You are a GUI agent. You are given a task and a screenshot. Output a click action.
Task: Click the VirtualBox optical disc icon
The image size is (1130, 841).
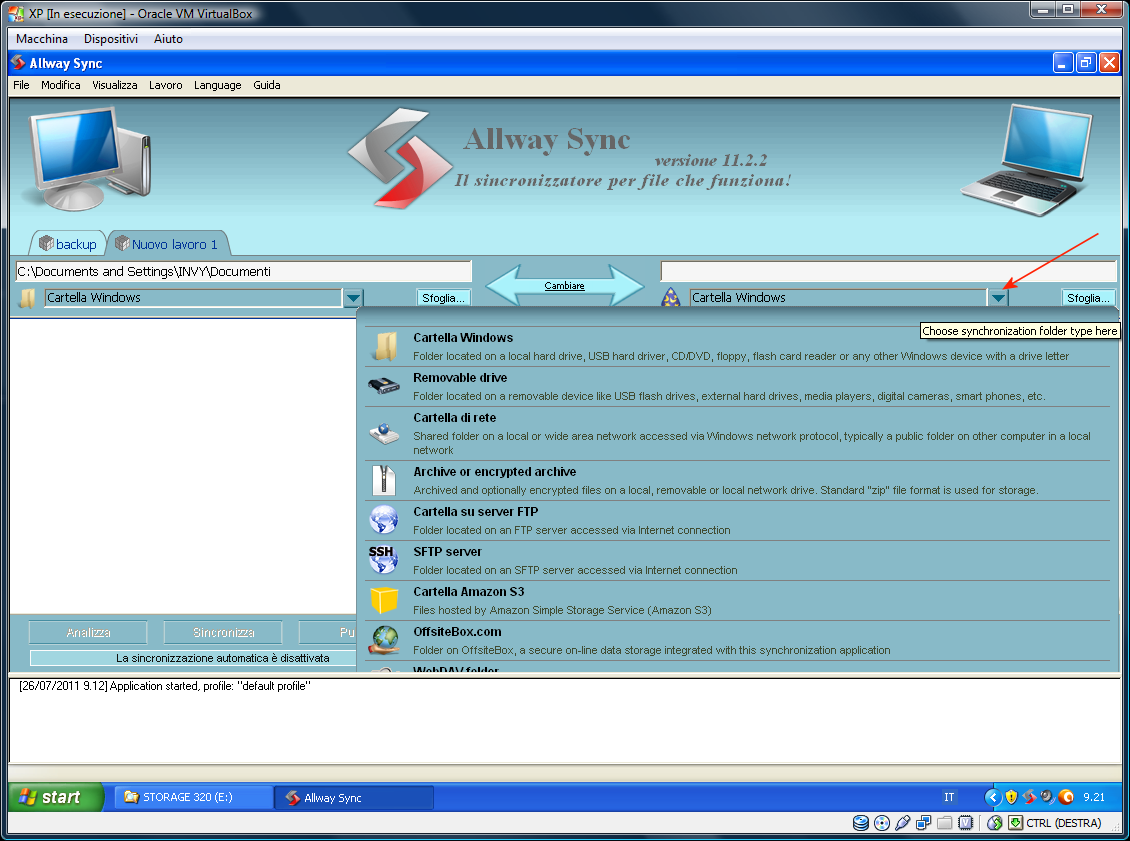[x=881, y=823]
